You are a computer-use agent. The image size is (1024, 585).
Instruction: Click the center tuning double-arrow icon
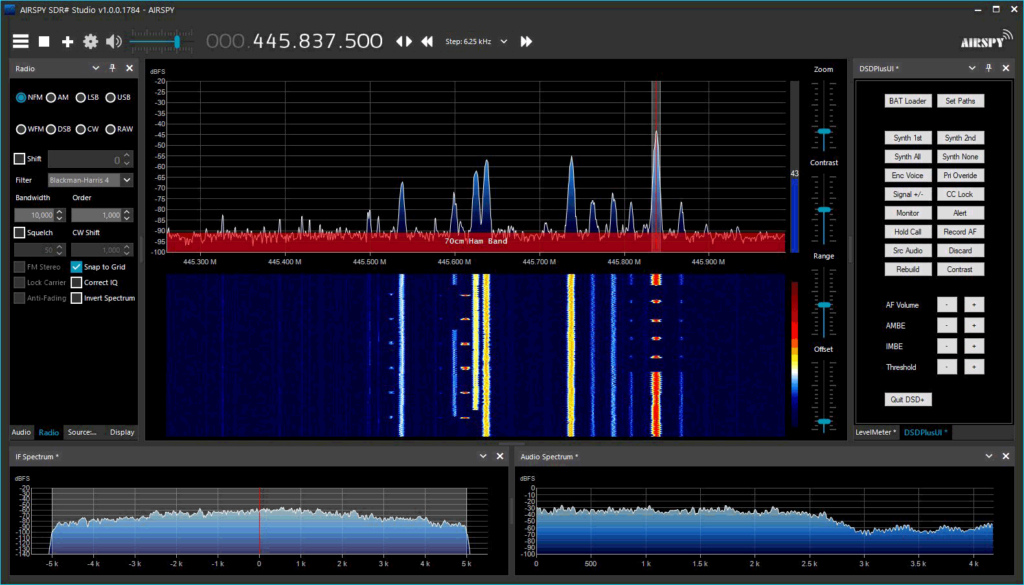pyautogui.click(x=404, y=41)
